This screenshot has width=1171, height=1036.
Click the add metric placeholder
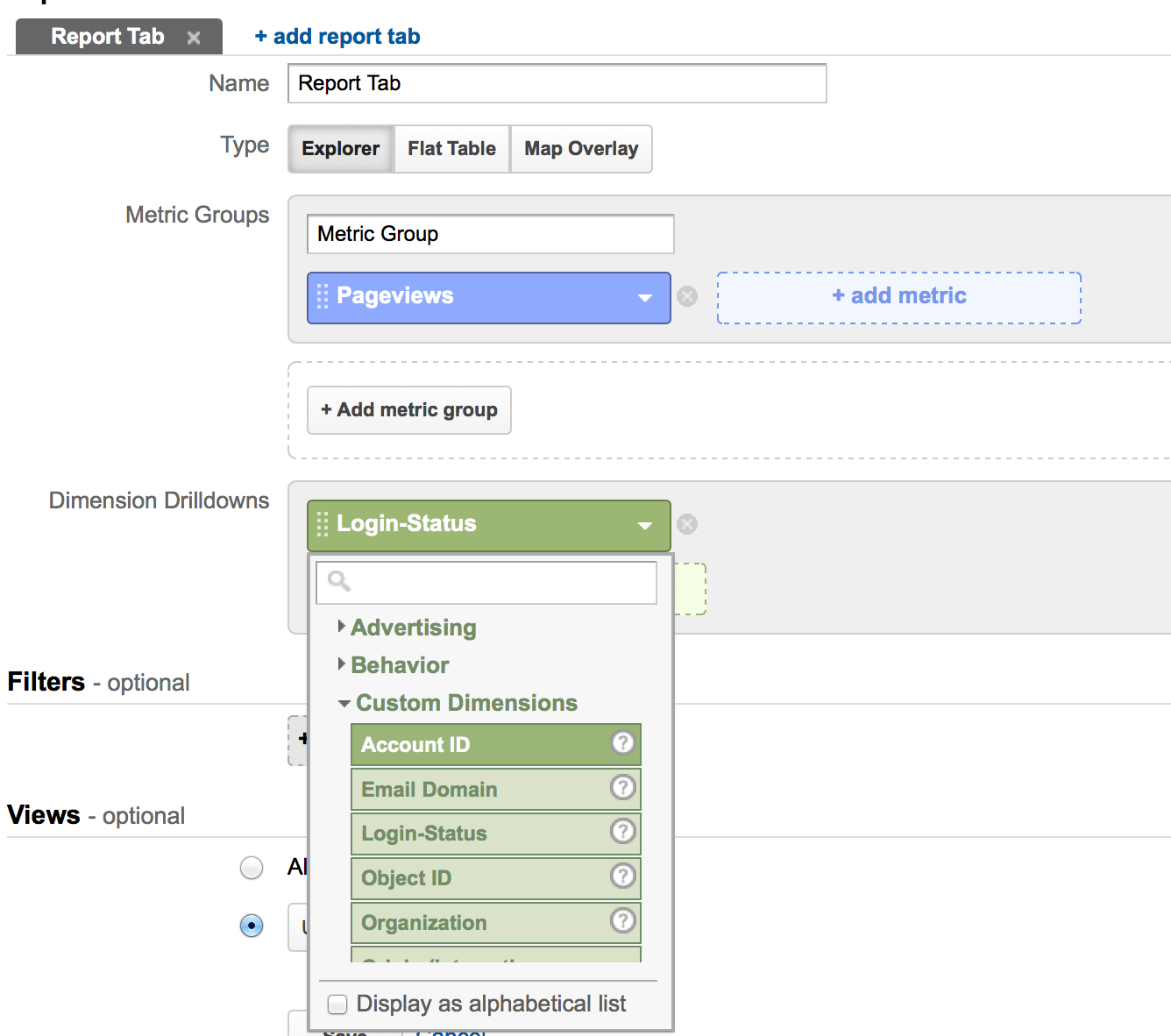(898, 297)
